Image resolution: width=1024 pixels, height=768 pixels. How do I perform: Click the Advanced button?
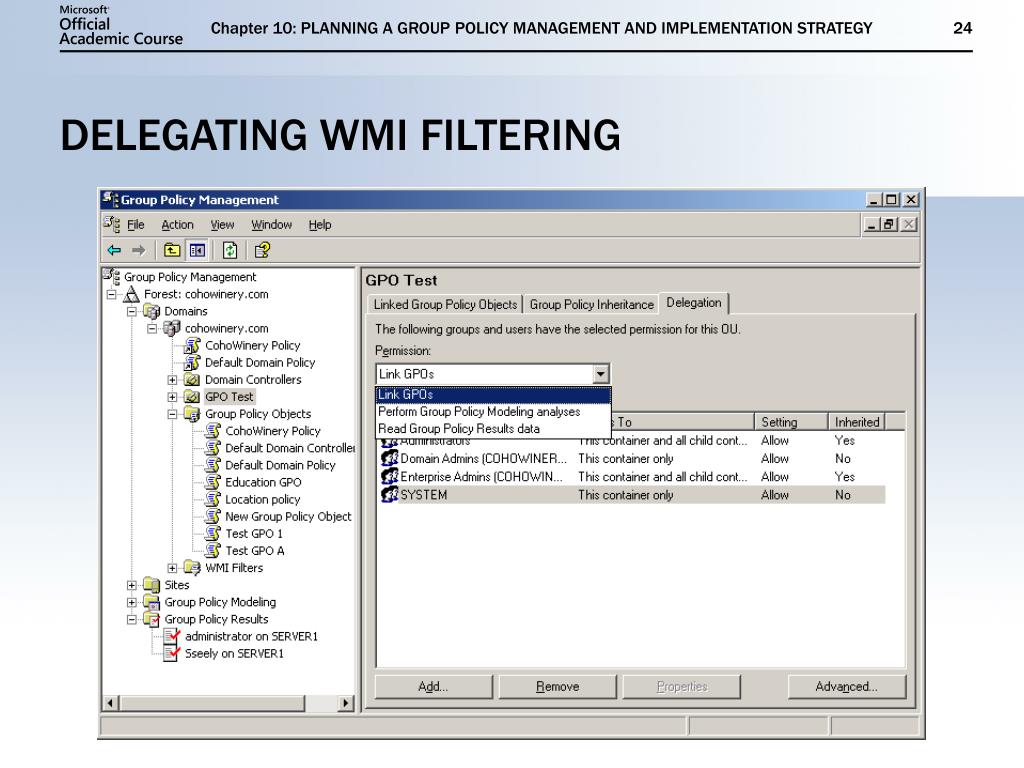coord(846,686)
